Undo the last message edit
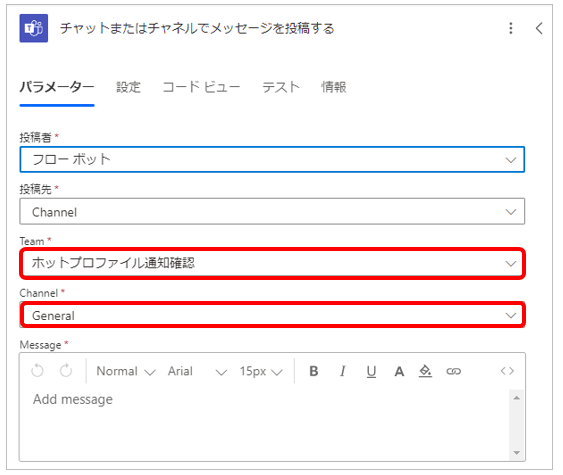Viewport: 563px width, 475px height. tap(37, 371)
